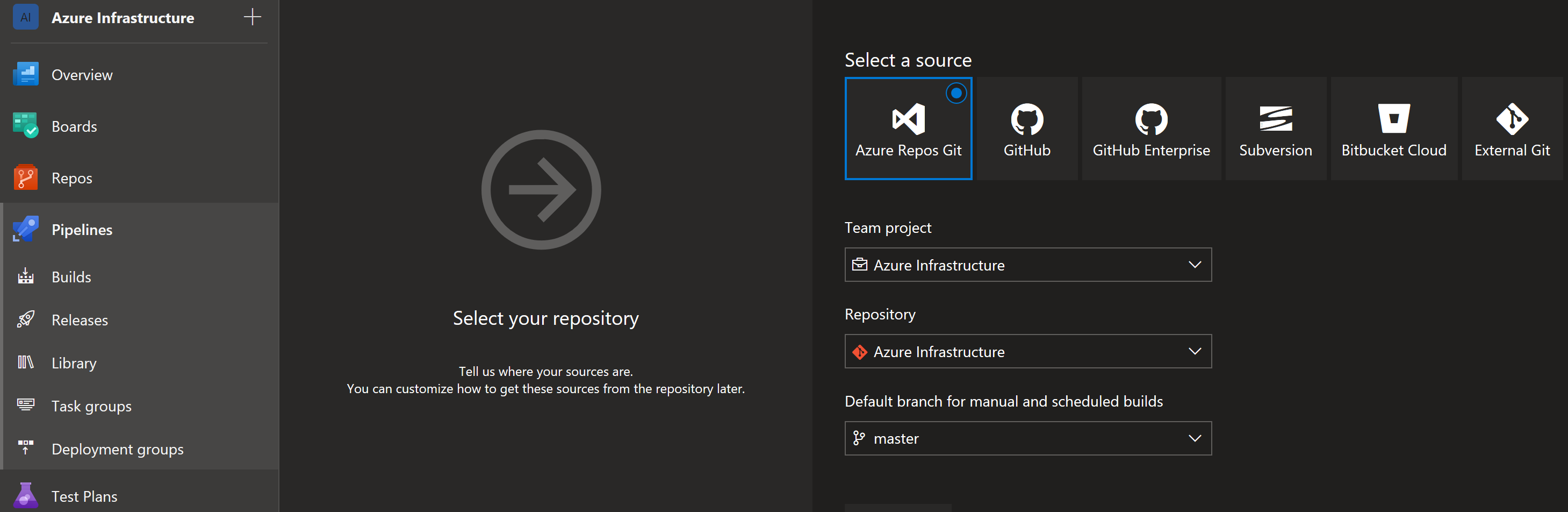Expand the Team project dropdown chevron

pos(1194,265)
